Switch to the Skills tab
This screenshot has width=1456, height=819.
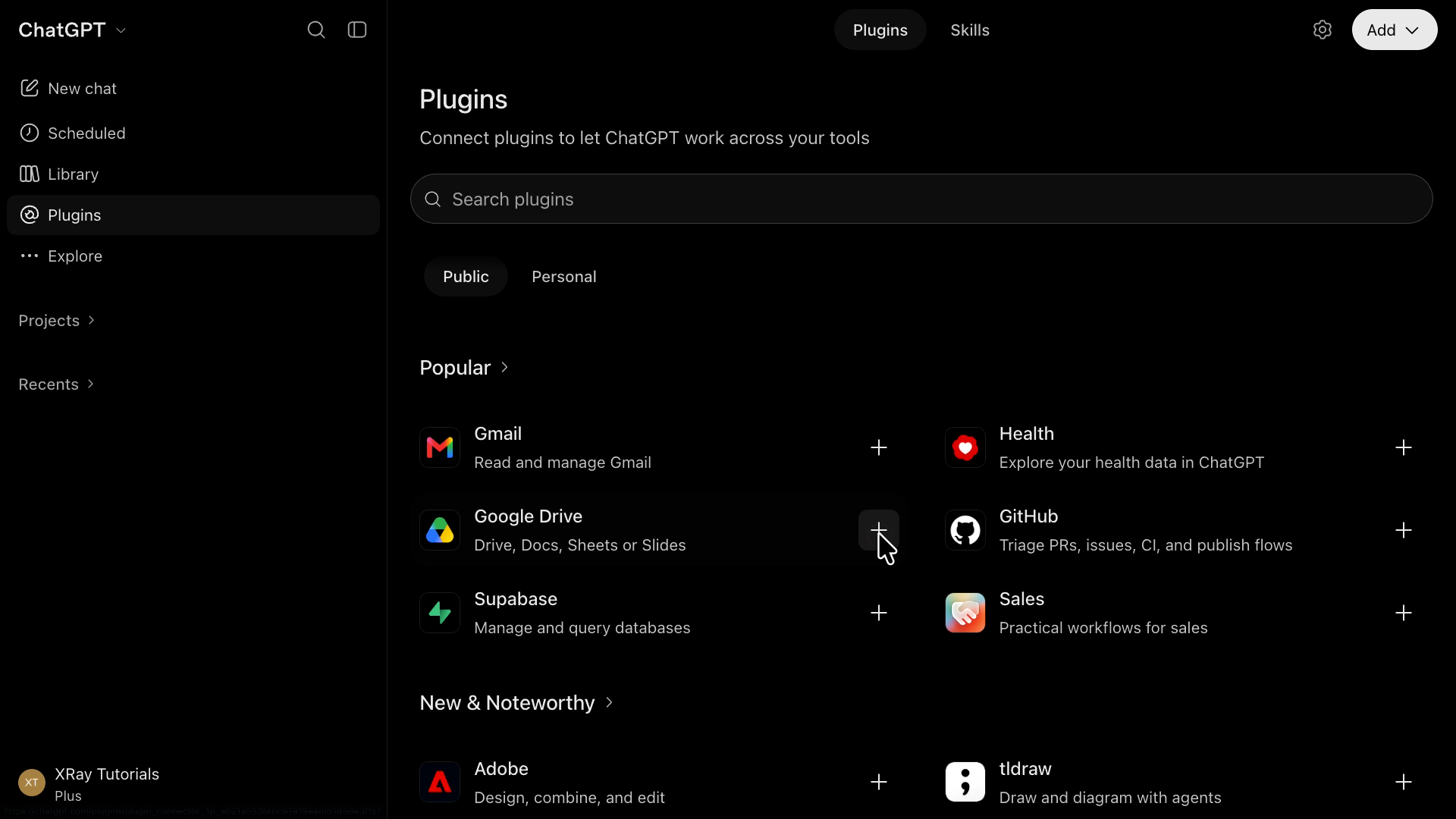coord(970,30)
